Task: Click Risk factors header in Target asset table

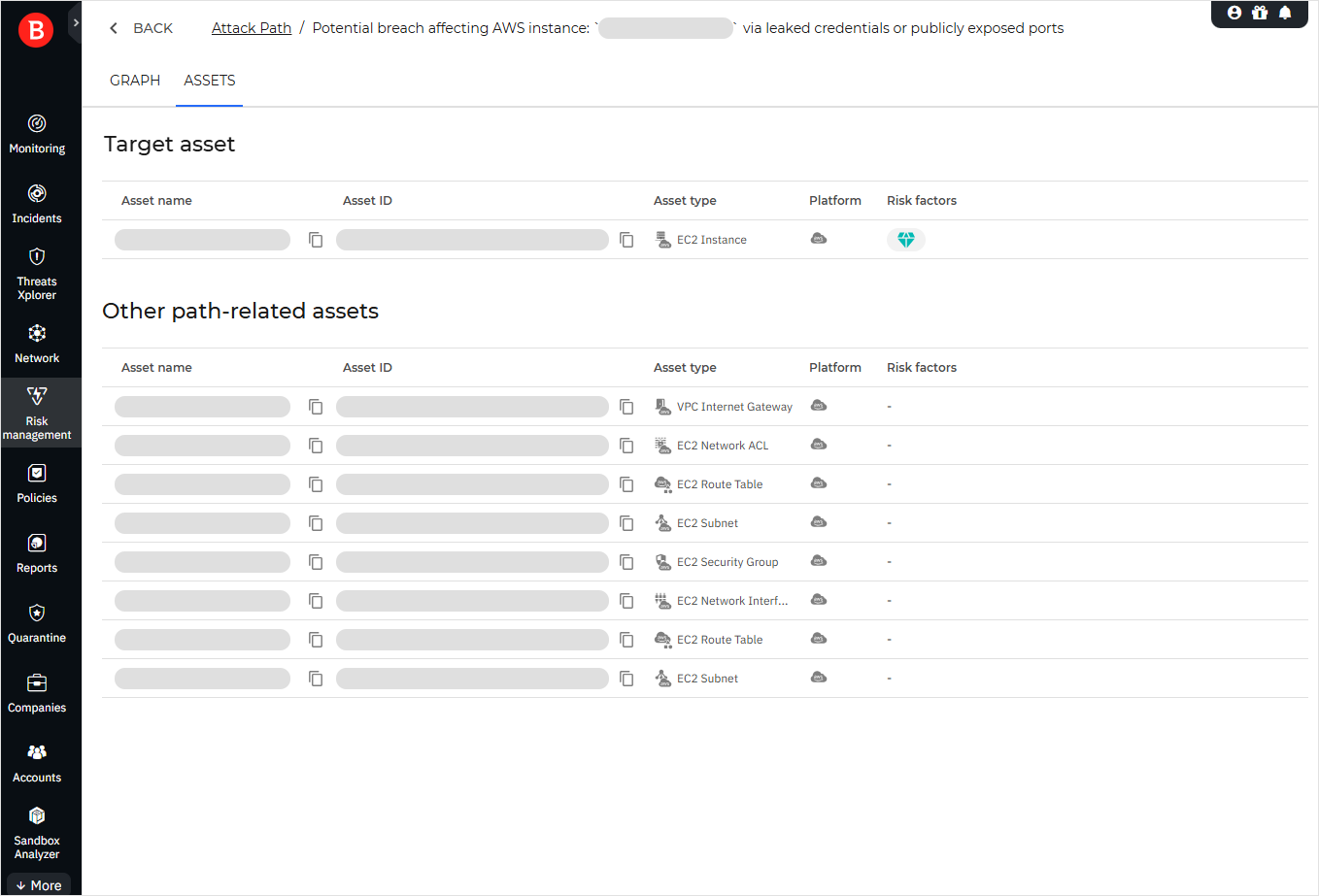Action: (x=922, y=201)
